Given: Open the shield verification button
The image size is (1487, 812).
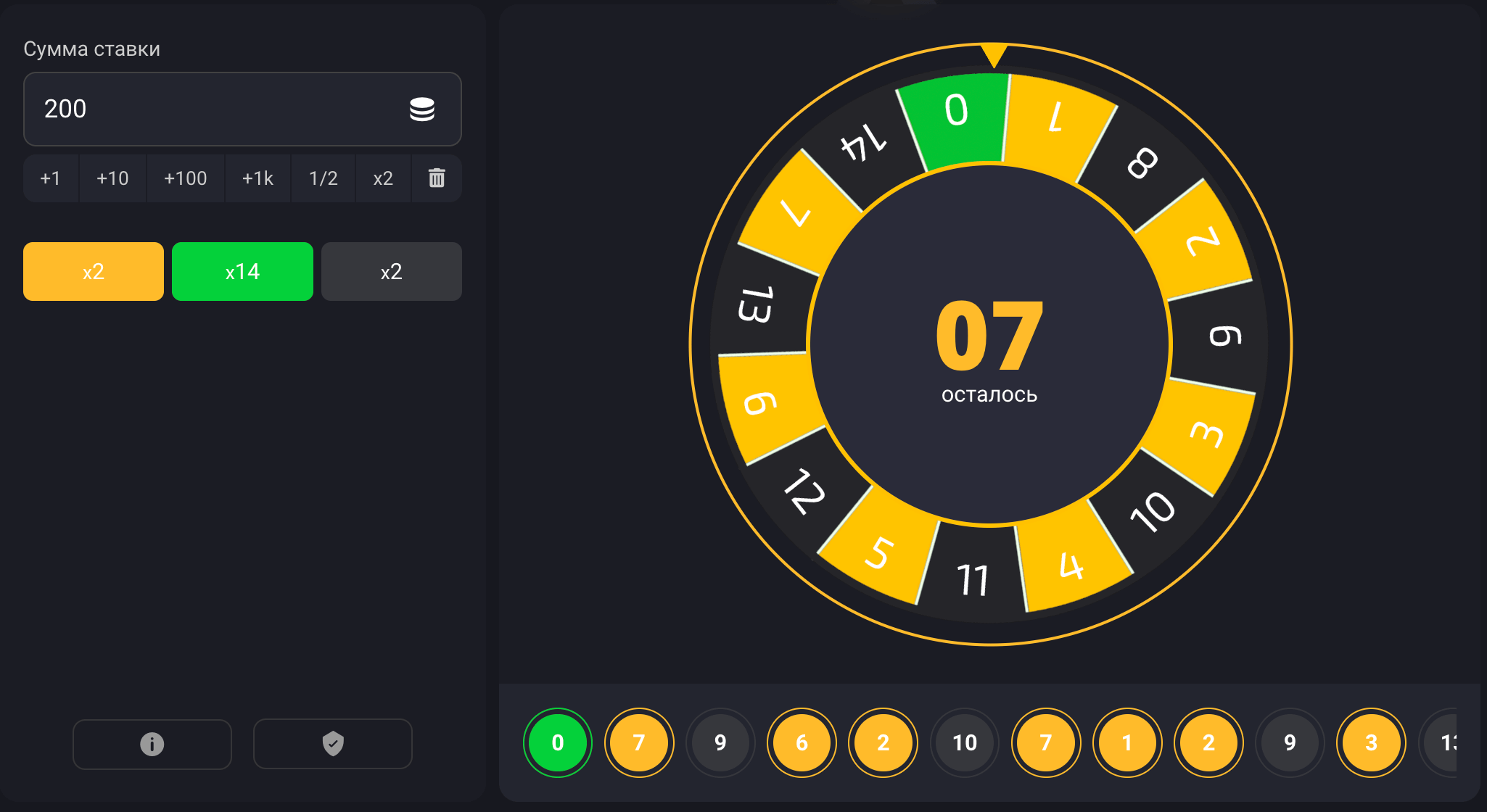Looking at the screenshot, I should click(x=333, y=744).
